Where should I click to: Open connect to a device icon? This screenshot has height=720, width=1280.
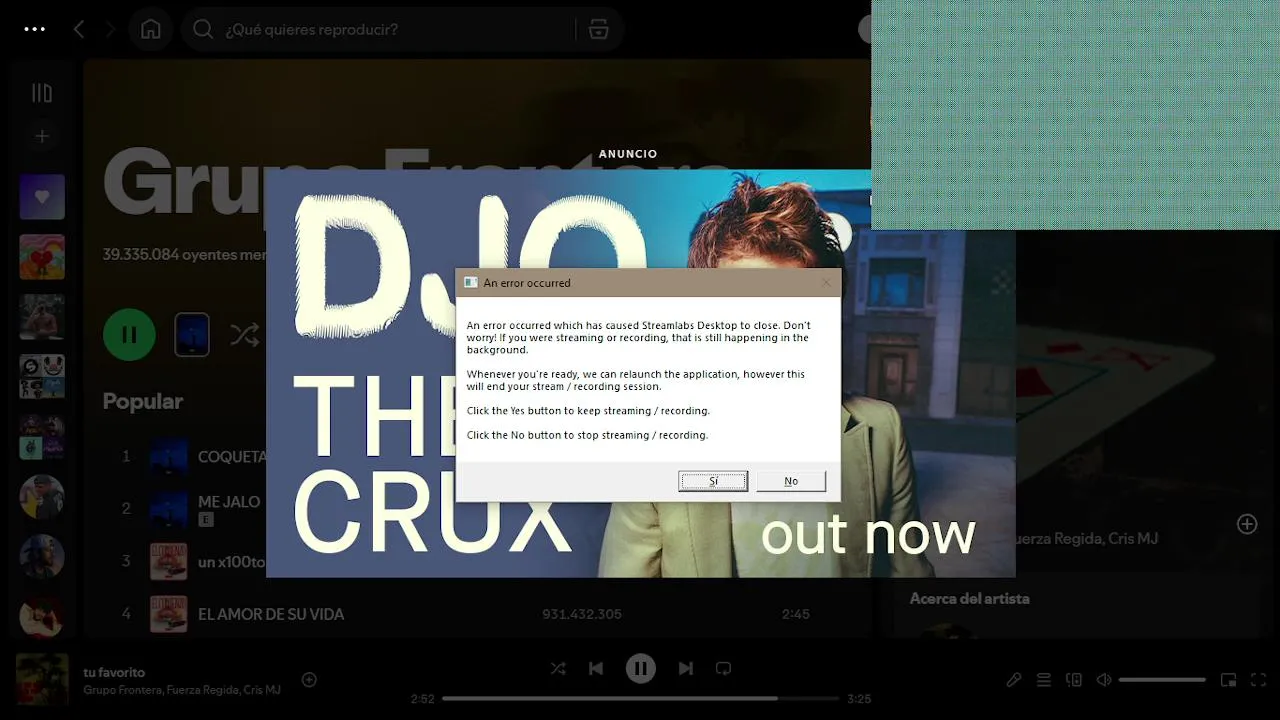click(x=1074, y=680)
